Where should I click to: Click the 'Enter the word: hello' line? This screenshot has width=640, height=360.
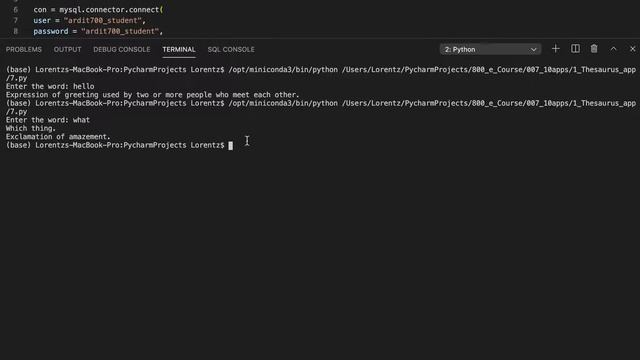pyautogui.click(x=50, y=86)
